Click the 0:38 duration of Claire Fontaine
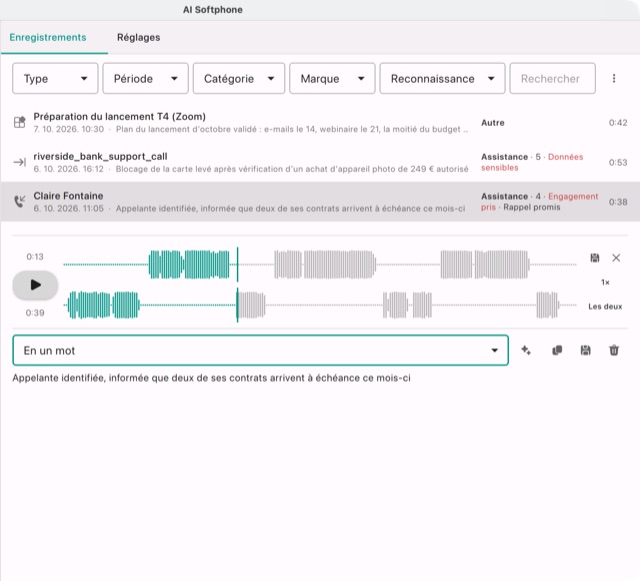This screenshot has height=581, width=640. 618,202
